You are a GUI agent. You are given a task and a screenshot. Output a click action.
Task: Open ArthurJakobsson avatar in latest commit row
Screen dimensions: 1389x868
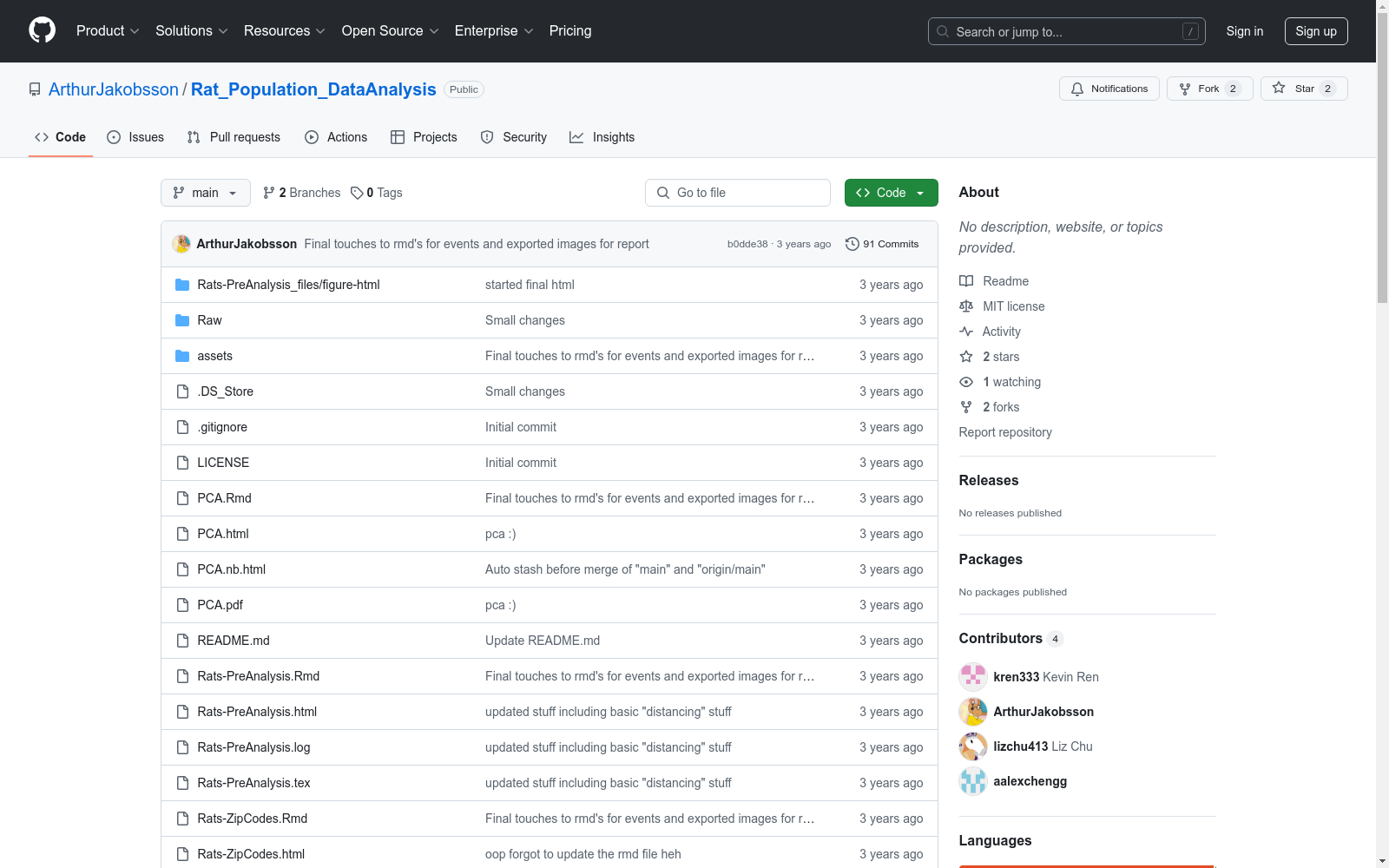click(x=181, y=244)
